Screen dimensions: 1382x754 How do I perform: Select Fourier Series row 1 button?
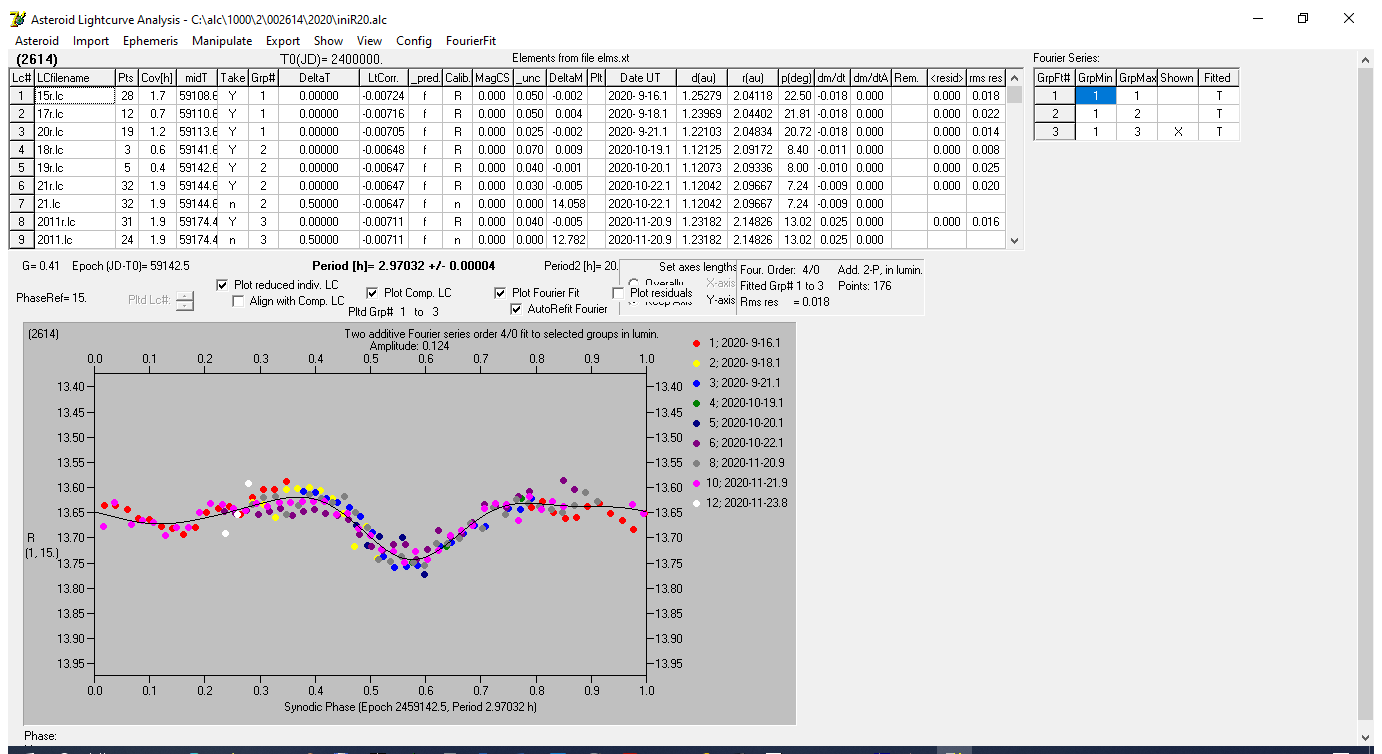[x=1054, y=96]
